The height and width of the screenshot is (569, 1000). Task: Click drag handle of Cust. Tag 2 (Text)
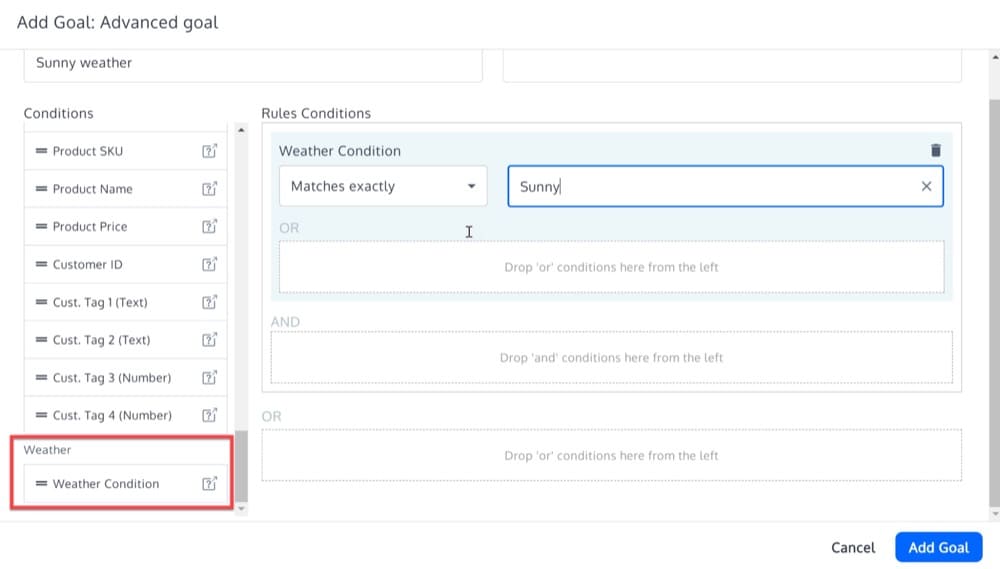pos(41,340)
